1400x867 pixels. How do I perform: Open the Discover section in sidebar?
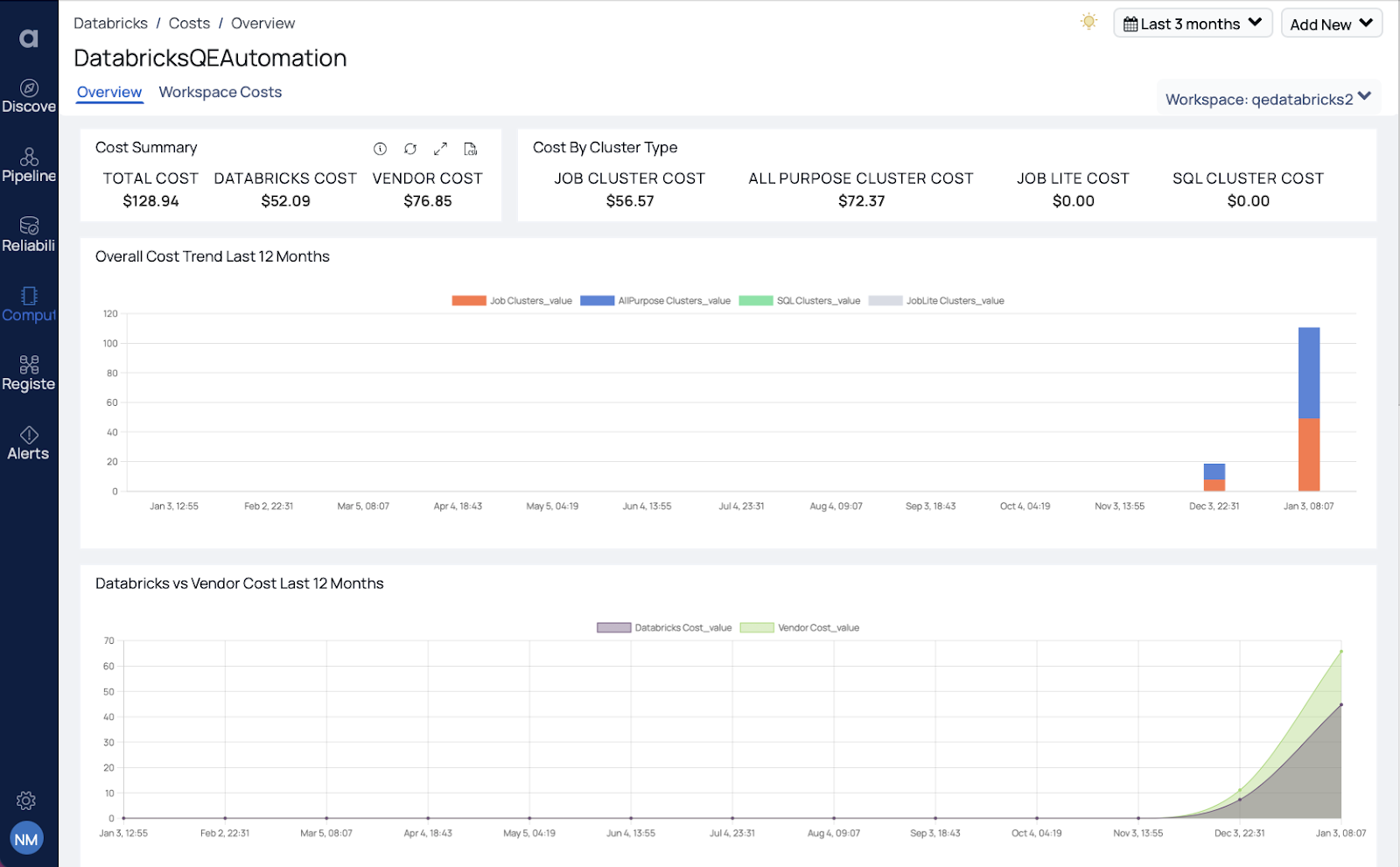click(29, 94)
